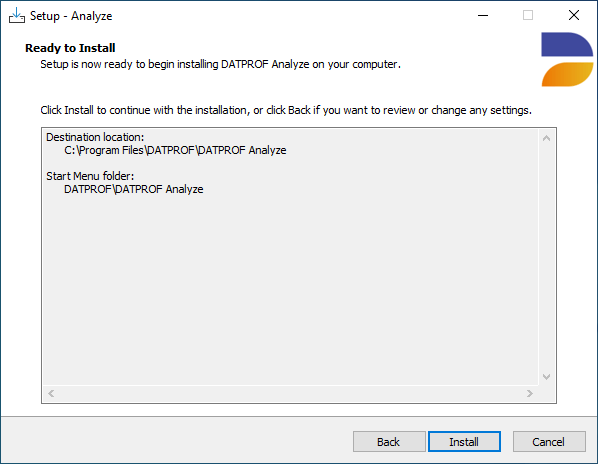The height and width of the screenshot is (464, 598).
Task: Click the disabled maximize window button
Action: coord(528,16)
